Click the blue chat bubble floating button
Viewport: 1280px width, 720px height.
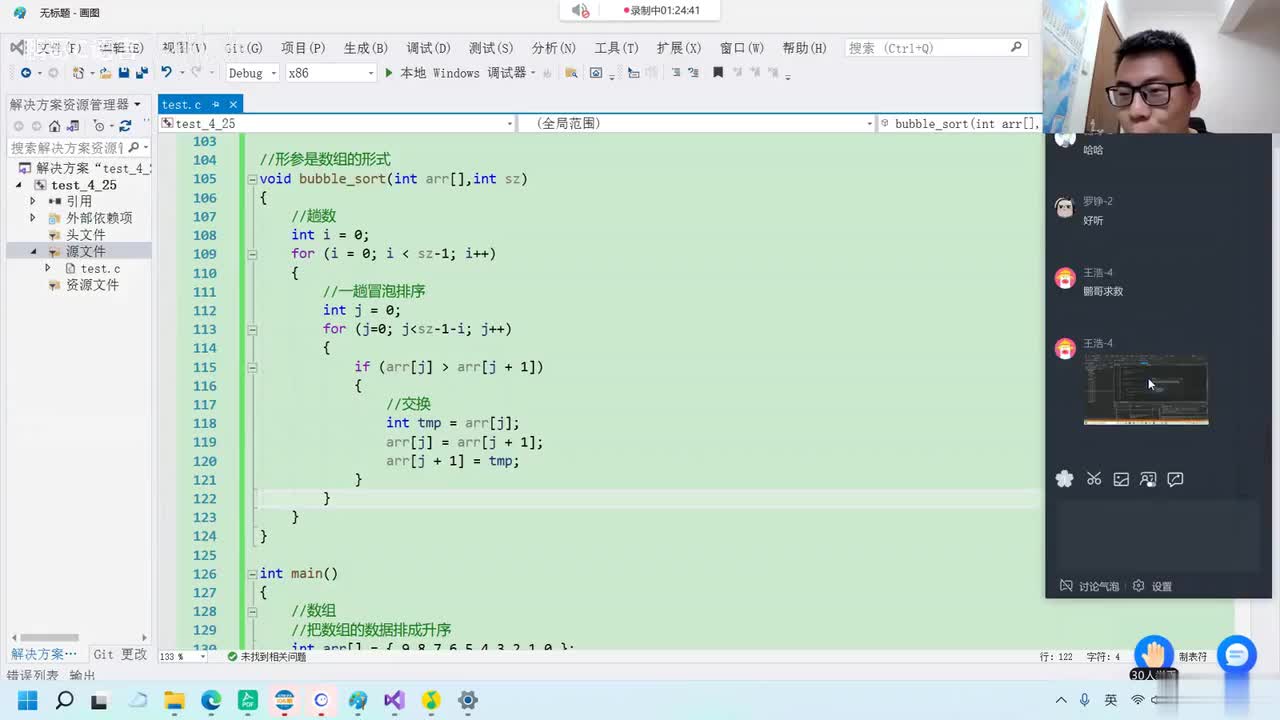(x=1237, y=655)
